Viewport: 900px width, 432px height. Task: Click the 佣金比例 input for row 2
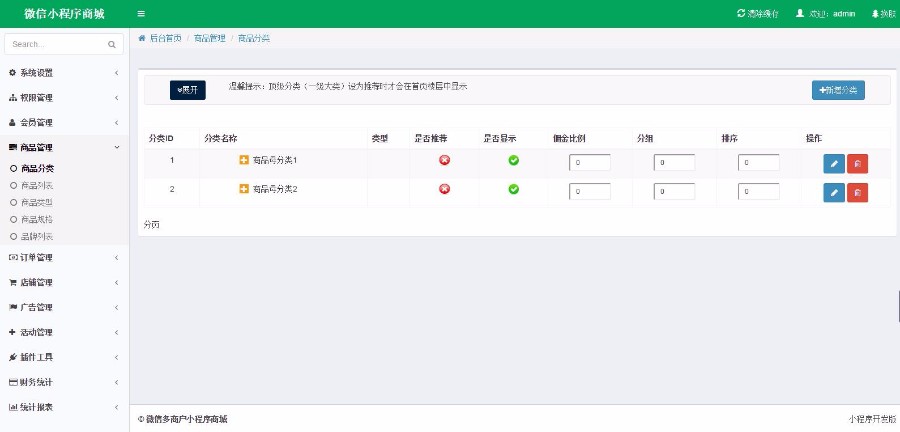pos(589,191)
